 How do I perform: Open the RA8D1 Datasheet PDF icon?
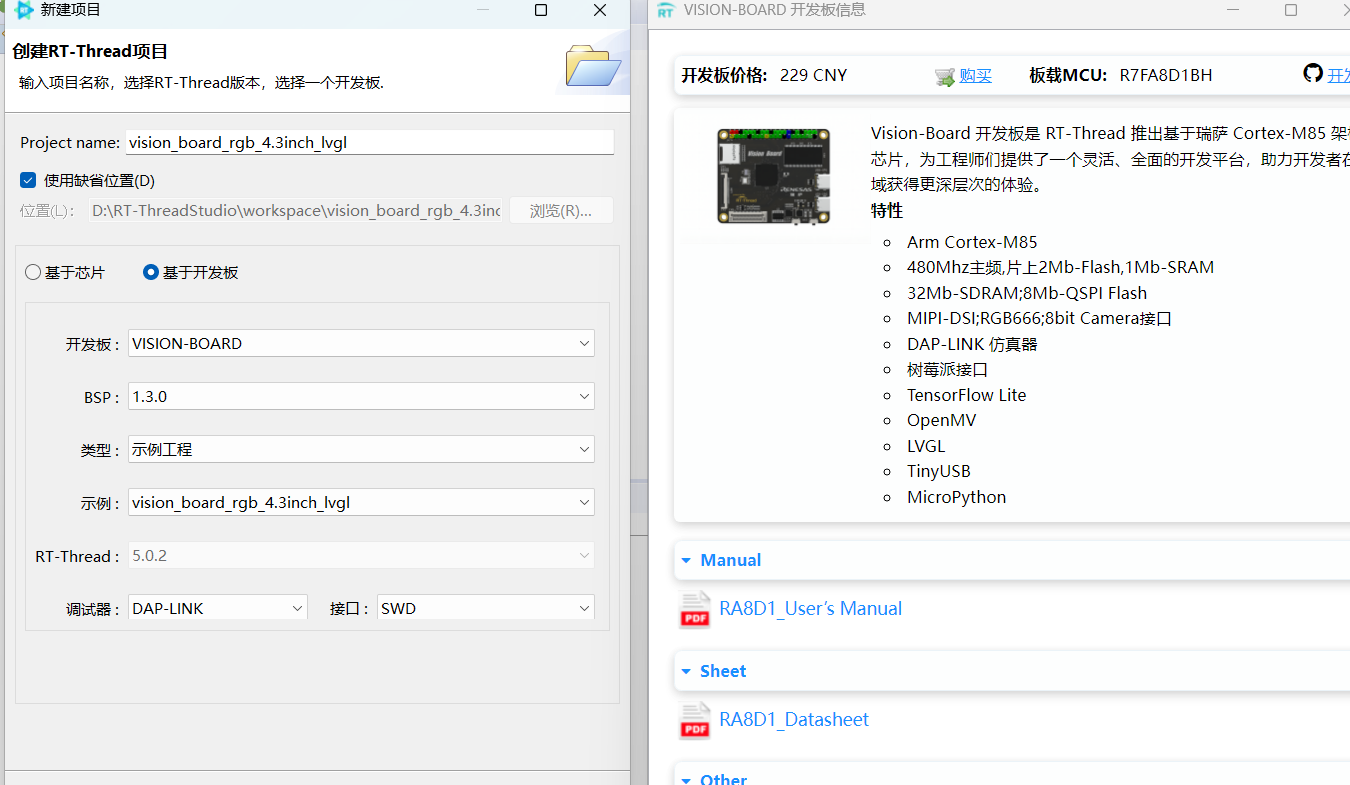point(695,720)
